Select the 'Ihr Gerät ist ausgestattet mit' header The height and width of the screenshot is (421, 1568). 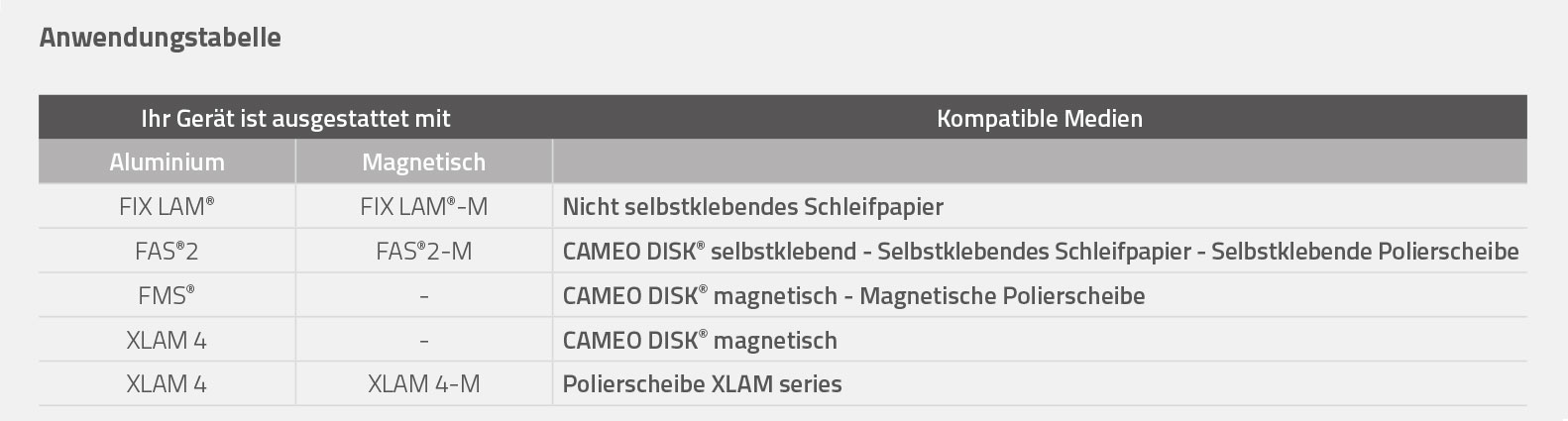tap(295, 119)
